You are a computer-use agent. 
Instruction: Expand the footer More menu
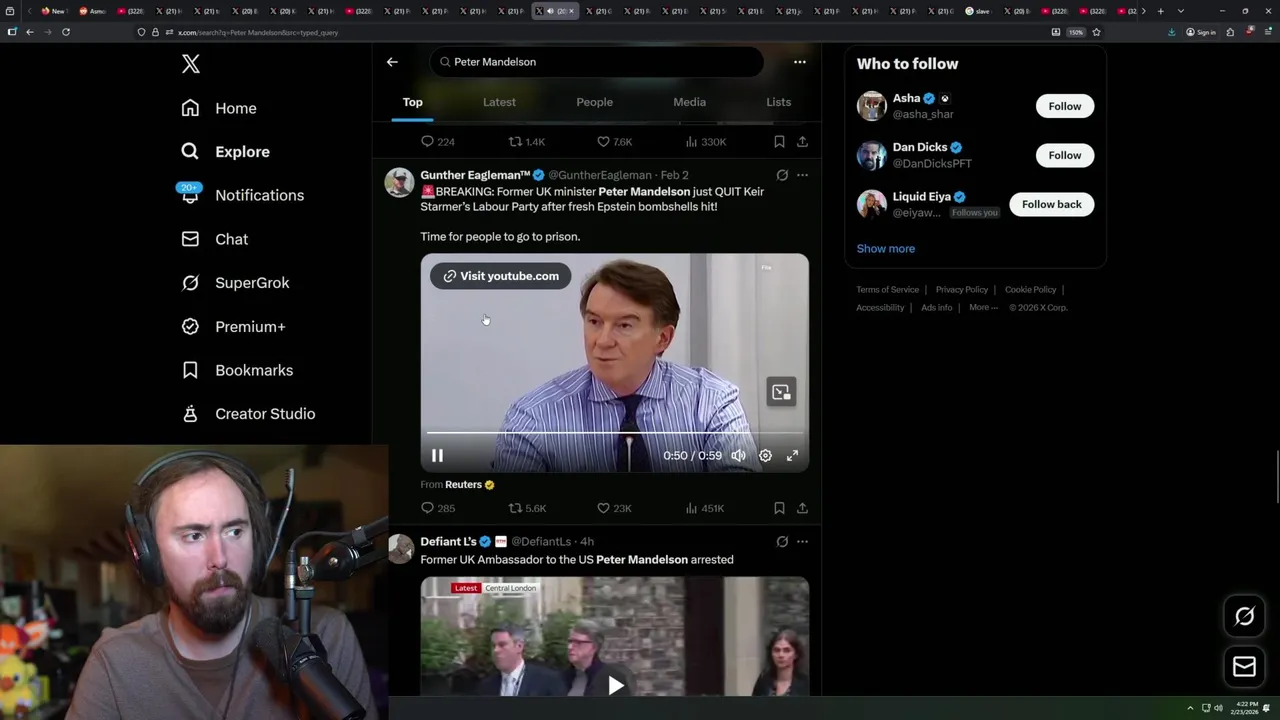click(983, 308)
